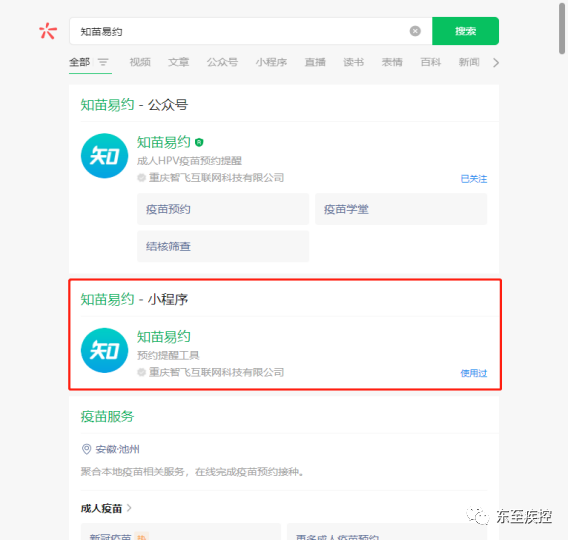
Task: Click the 知苗易约 mini program avatar
Action: 105,351
